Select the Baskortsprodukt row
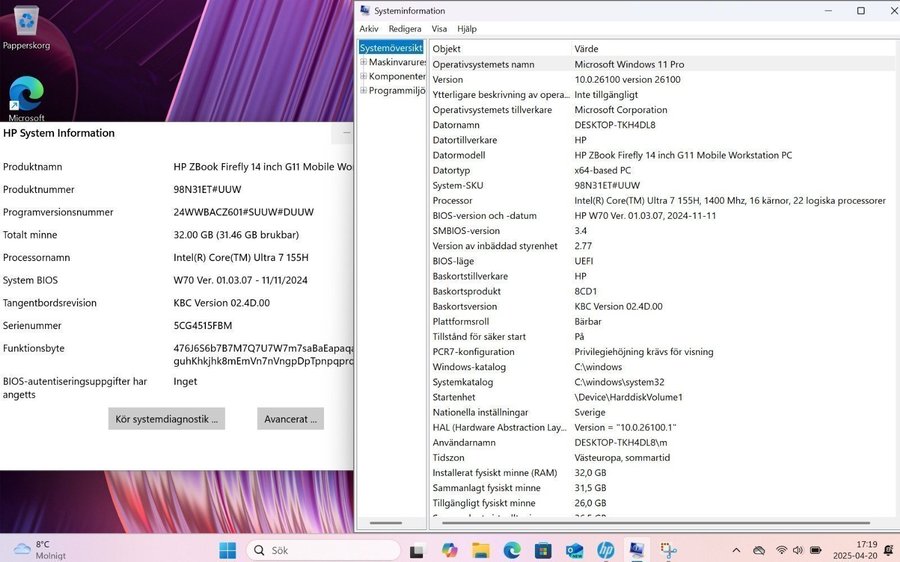The image size is (900, 562). click(663, 291)
